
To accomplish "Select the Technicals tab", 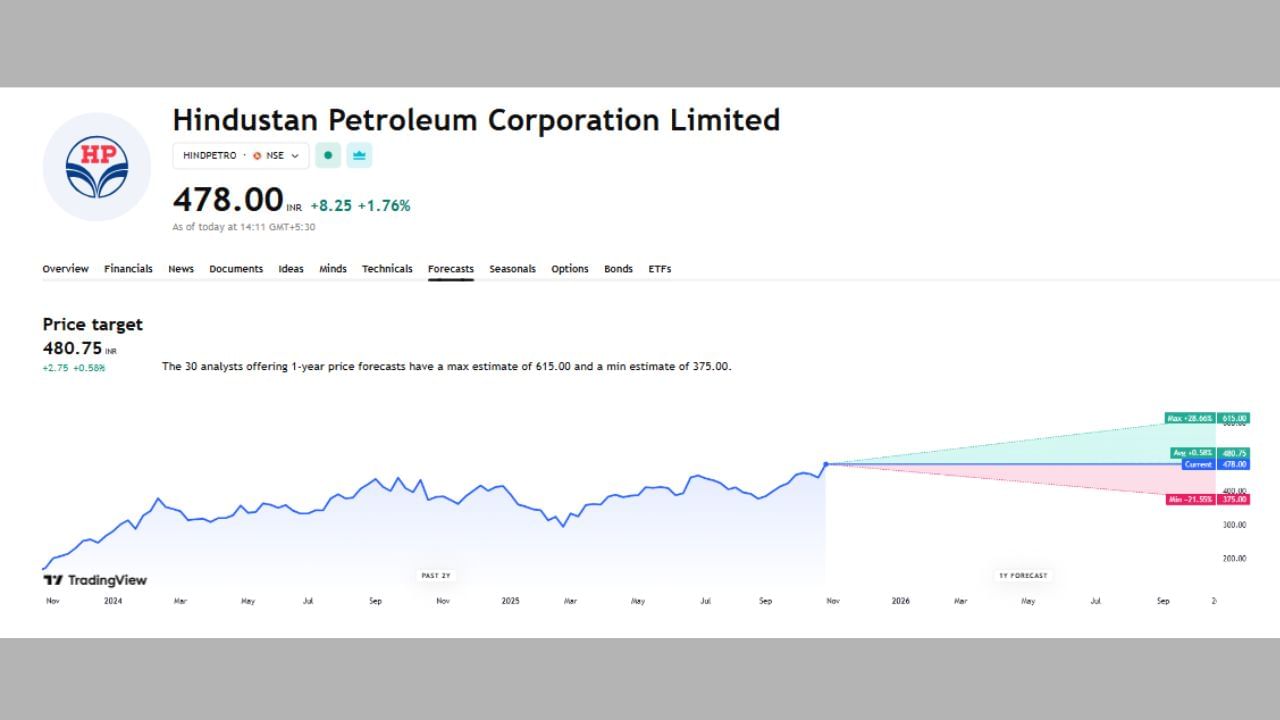I will 387,268.
